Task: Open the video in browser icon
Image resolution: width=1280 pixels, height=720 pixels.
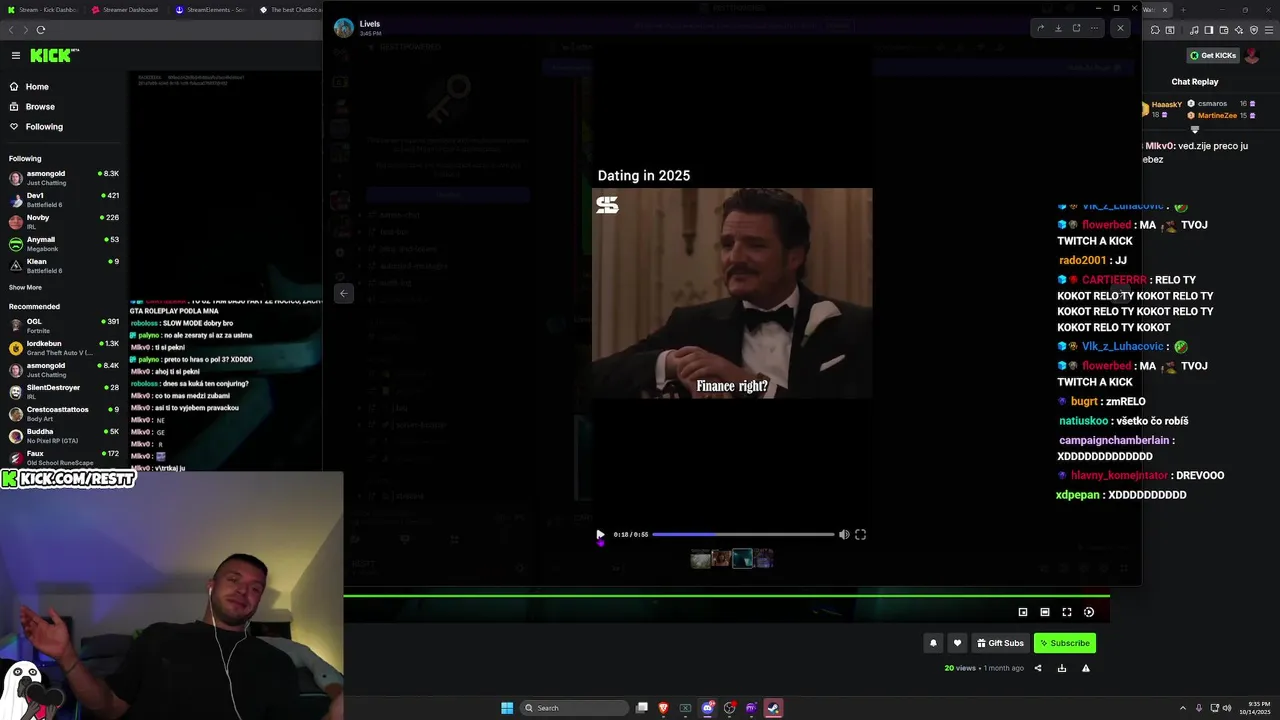Action: [x=1076, y=28]
